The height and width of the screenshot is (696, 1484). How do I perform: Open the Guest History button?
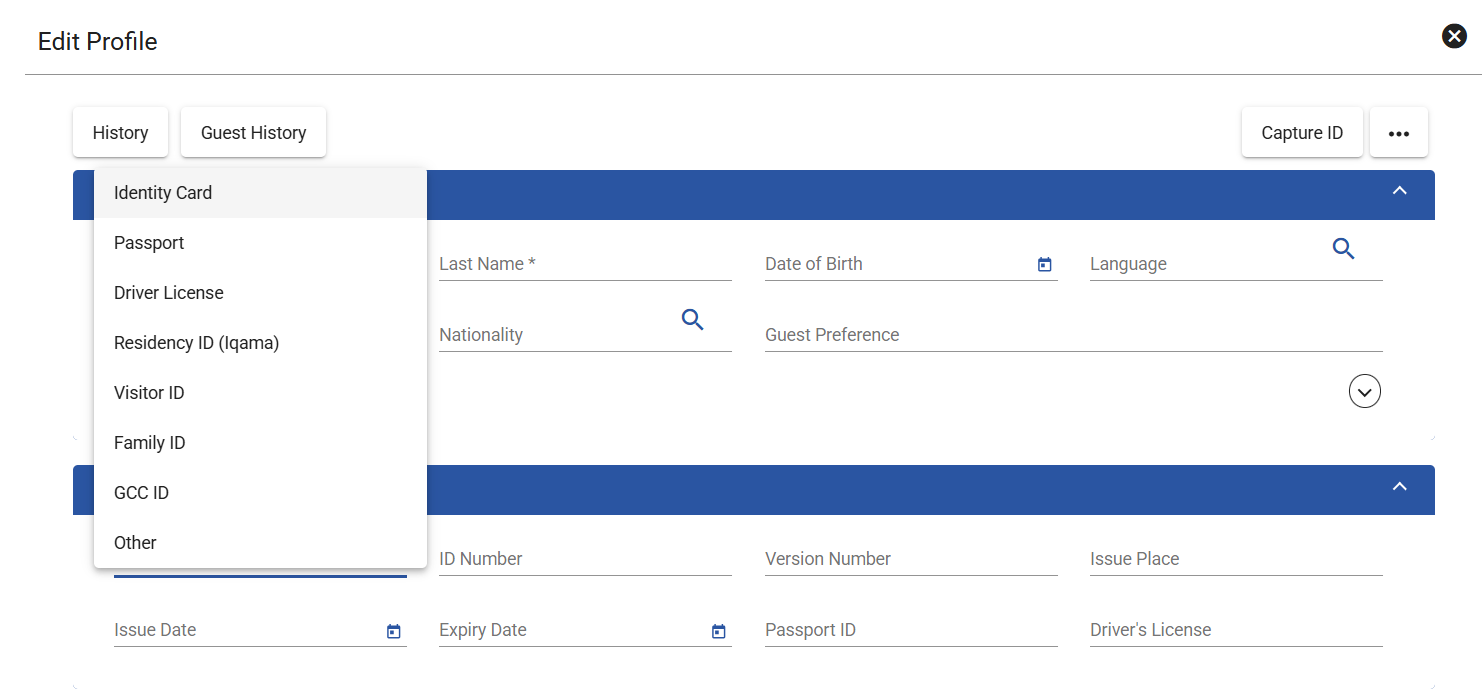tap(253, 133)
